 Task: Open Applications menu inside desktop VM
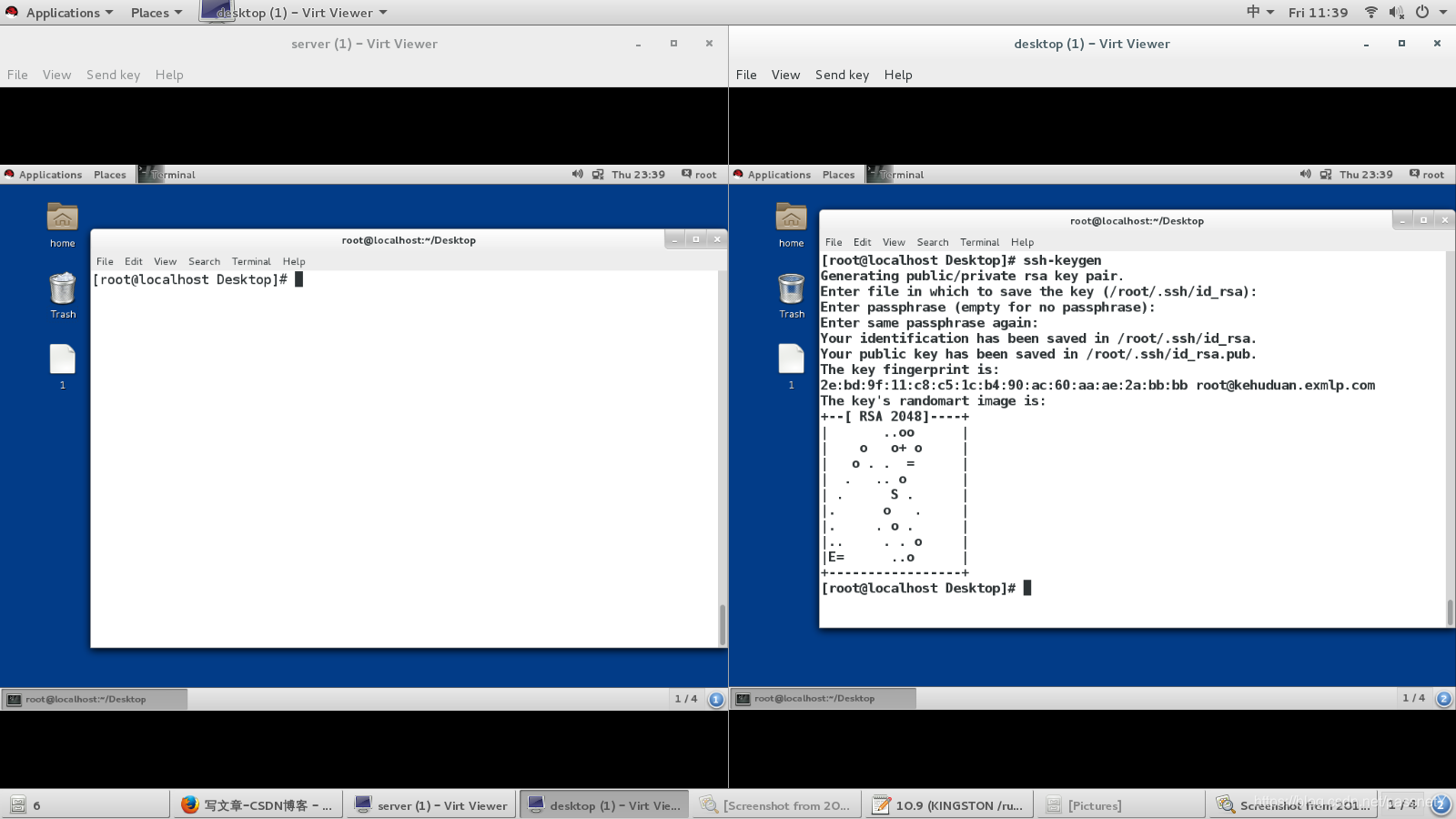(772, 174)
